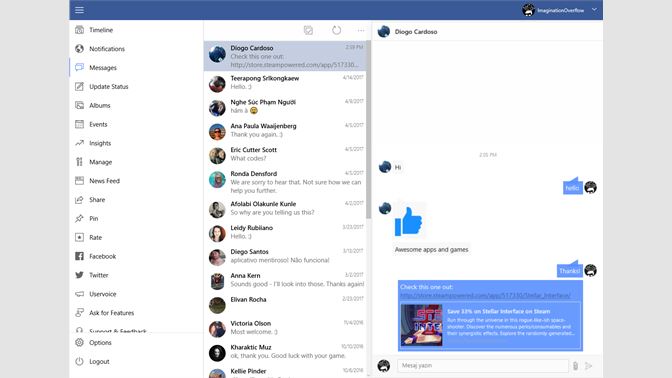Click the message text input field
Viewport: 672px width, 378px height.
483,366
